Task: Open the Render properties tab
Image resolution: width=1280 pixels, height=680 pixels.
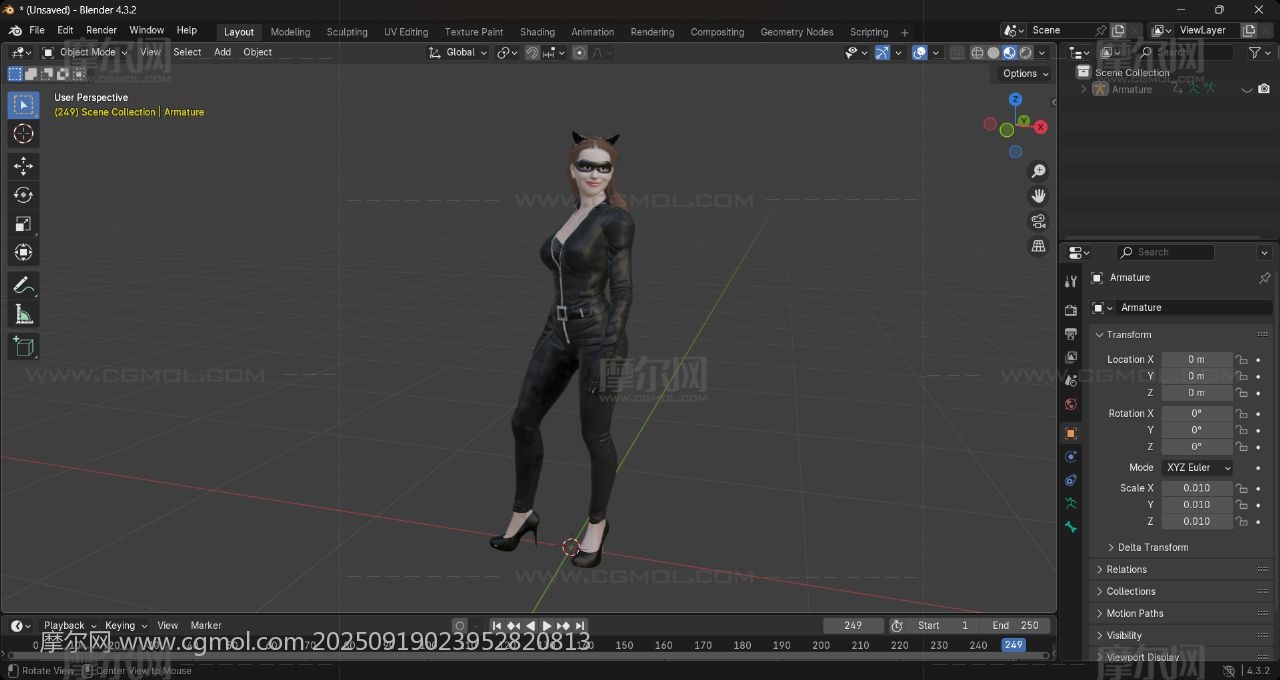Action: tap(1071, 310)
